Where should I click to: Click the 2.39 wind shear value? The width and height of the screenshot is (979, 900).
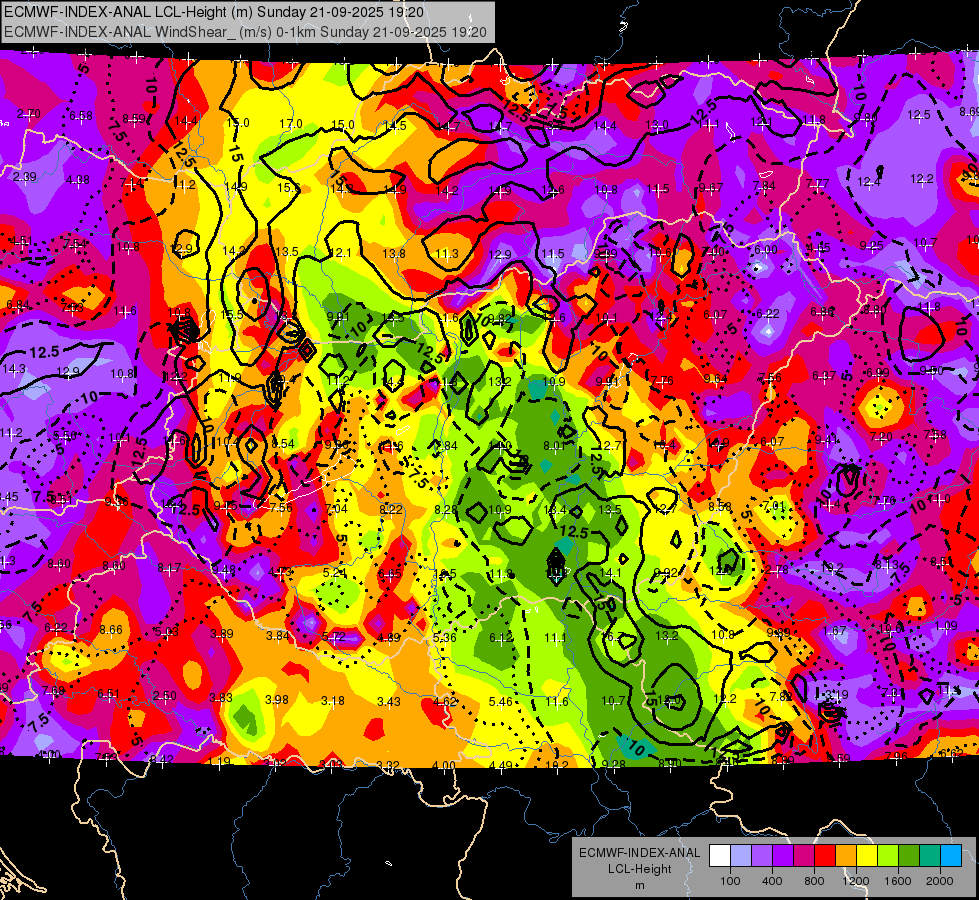tap(24, 177)
